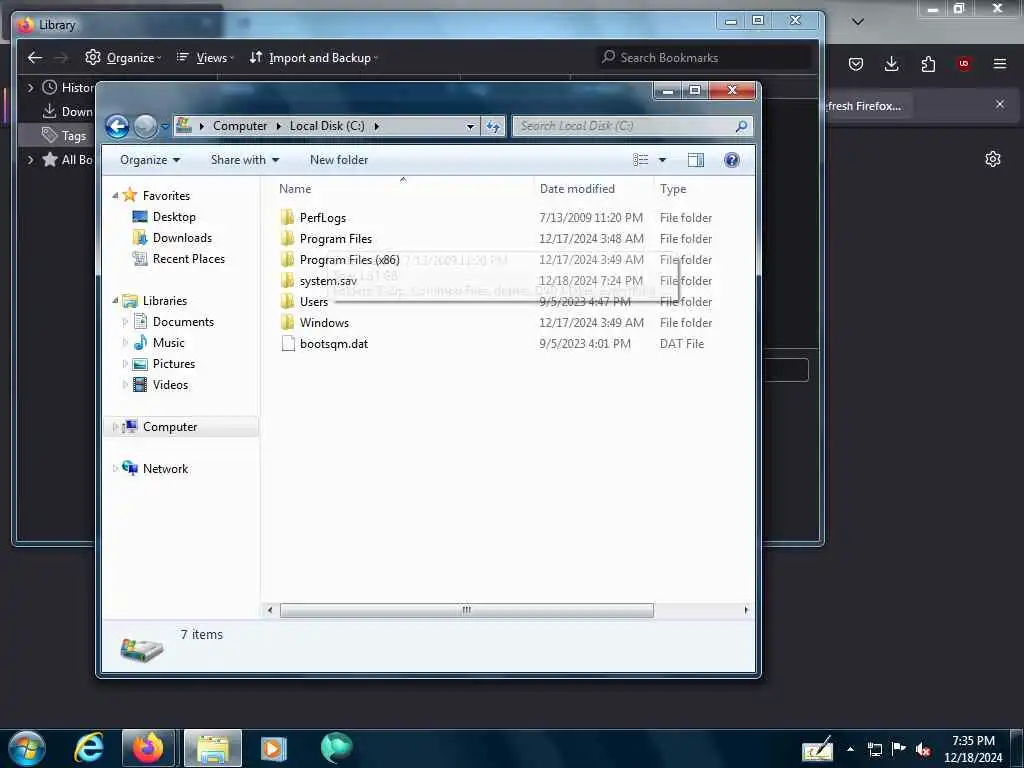
Task: Open Firefox Pocket icon in toolbar
Action: 856,63
